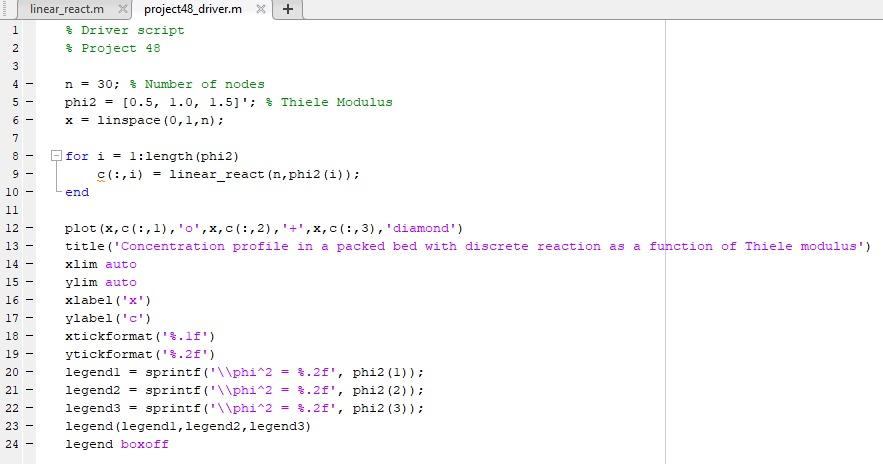This screenshot has height=464, width=883.
Task: Click the 'end' keyword on line 10
Action: [77, 193]
